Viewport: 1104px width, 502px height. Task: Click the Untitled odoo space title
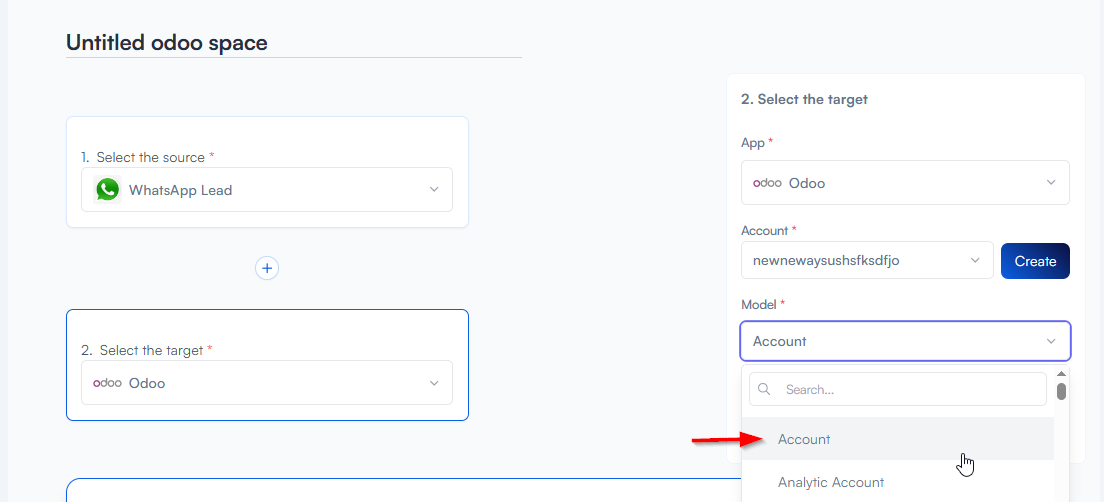[167, 42]
